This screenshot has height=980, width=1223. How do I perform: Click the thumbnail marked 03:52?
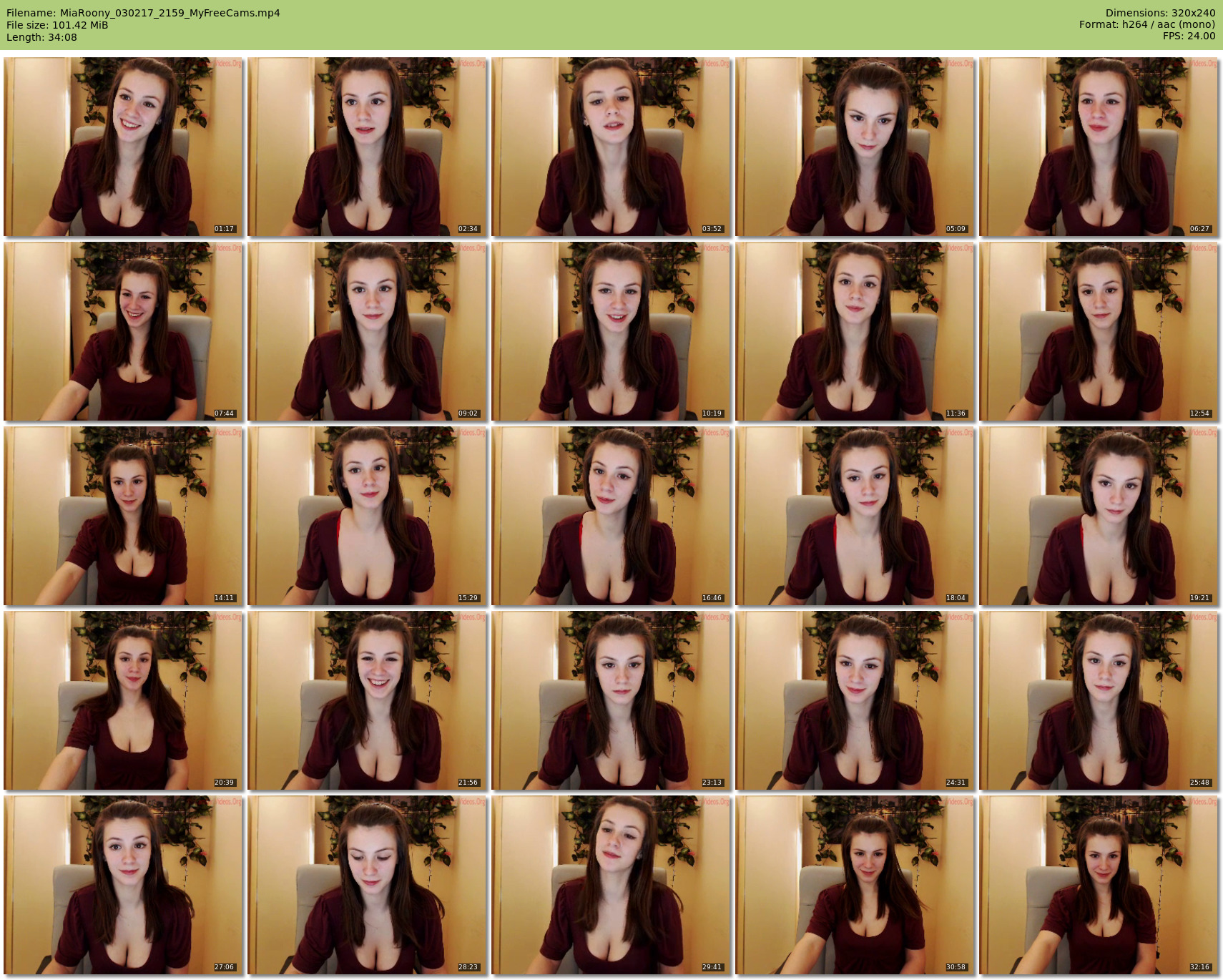[x=611, y=147]
